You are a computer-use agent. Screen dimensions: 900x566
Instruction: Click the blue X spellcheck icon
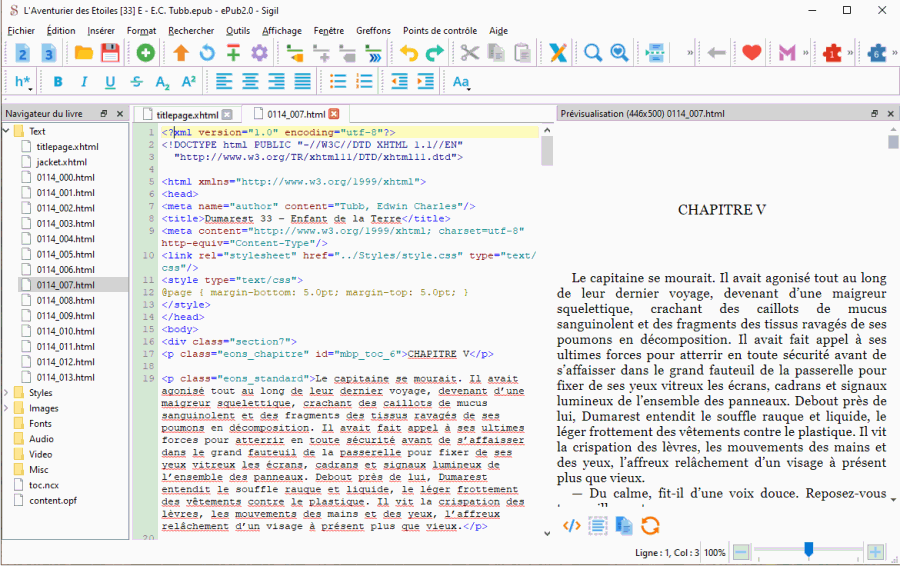click(557, 53)
